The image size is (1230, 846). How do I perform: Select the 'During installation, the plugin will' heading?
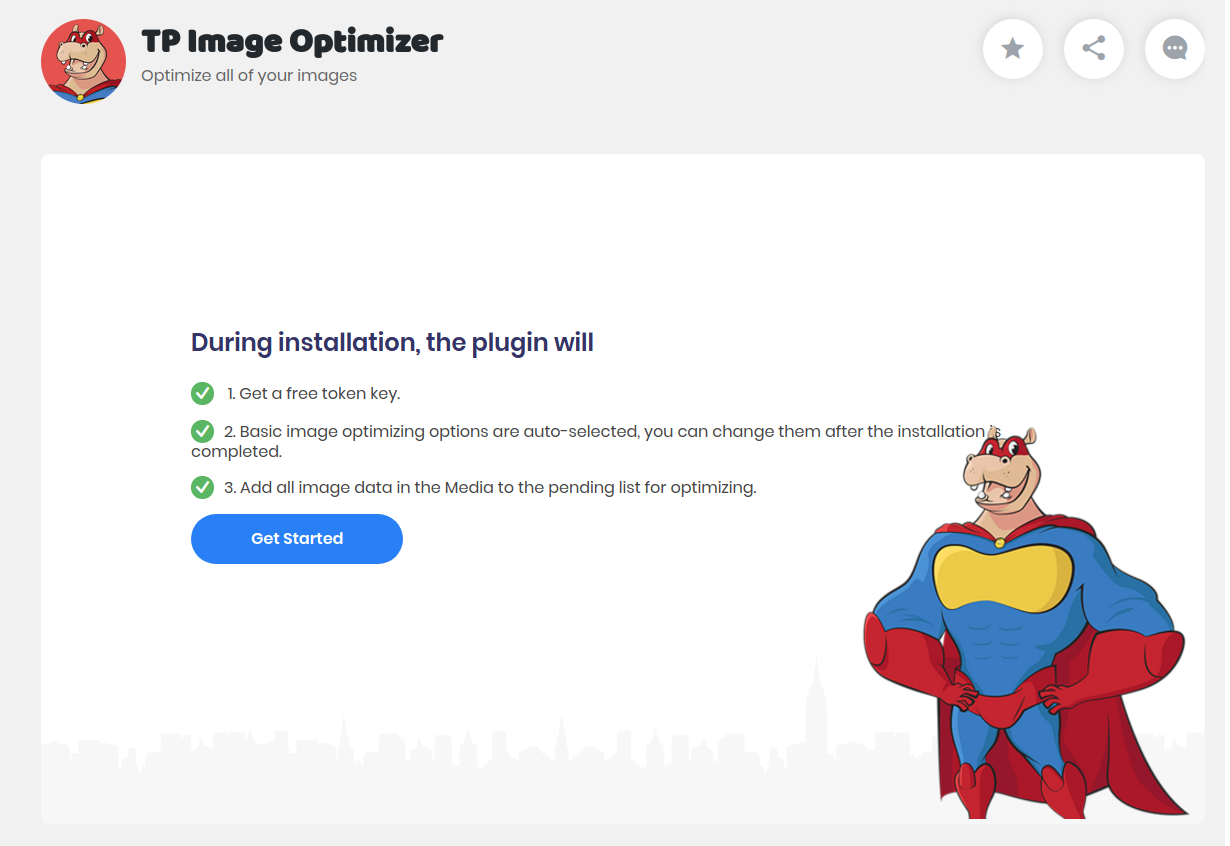click(392, 342)
